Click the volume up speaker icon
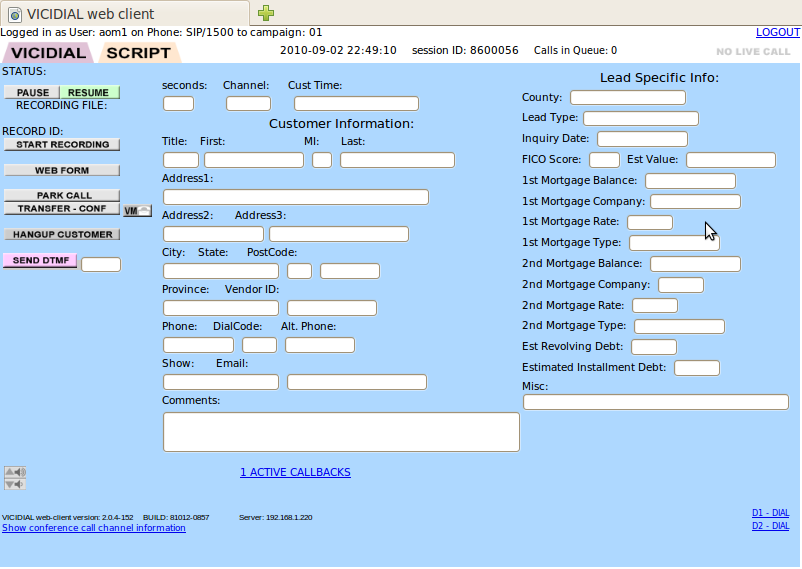This screenshot has width=802, height=569. [x=14, y=472]
